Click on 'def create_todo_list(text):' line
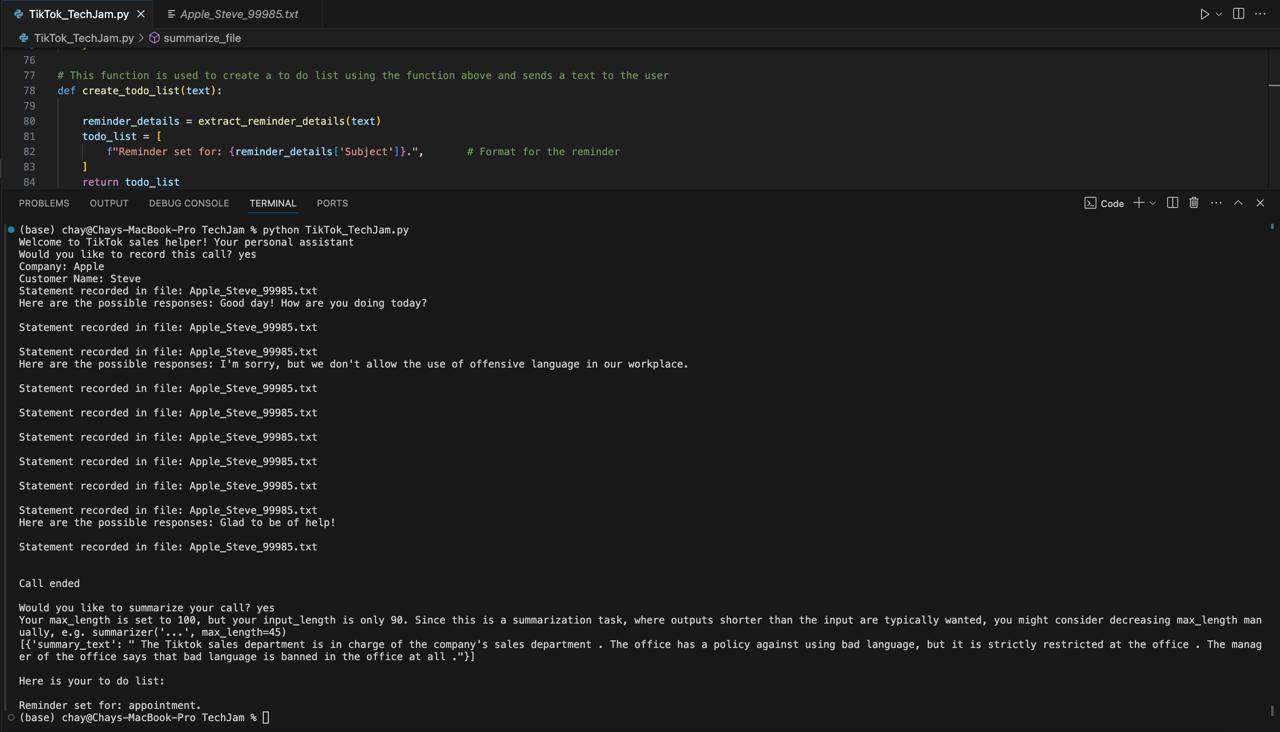This screenshot has height=732, width=1280. coord(139,90)
